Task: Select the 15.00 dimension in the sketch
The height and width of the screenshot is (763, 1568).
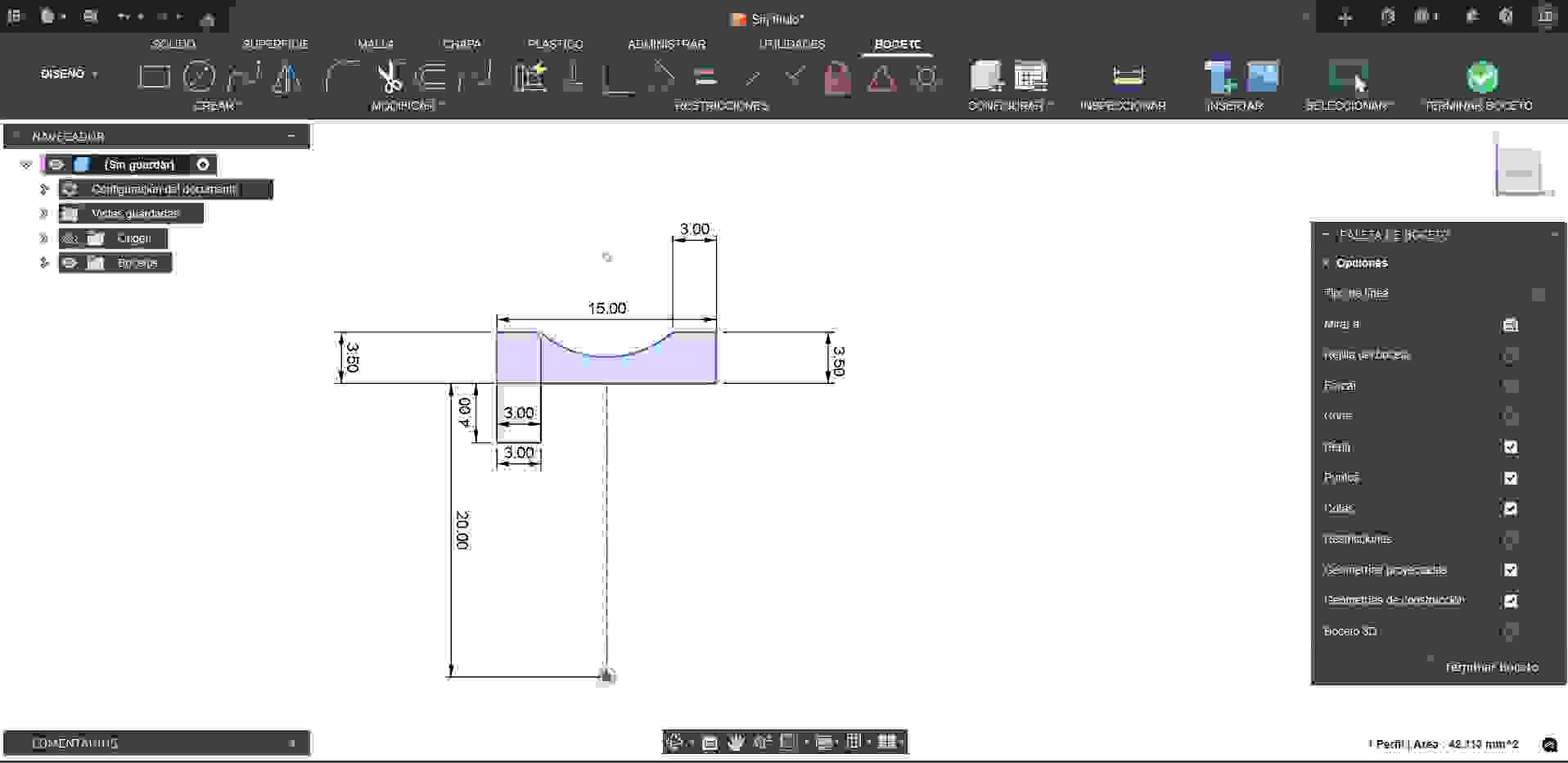Action: pyautogui.click(x=607, y=309)
